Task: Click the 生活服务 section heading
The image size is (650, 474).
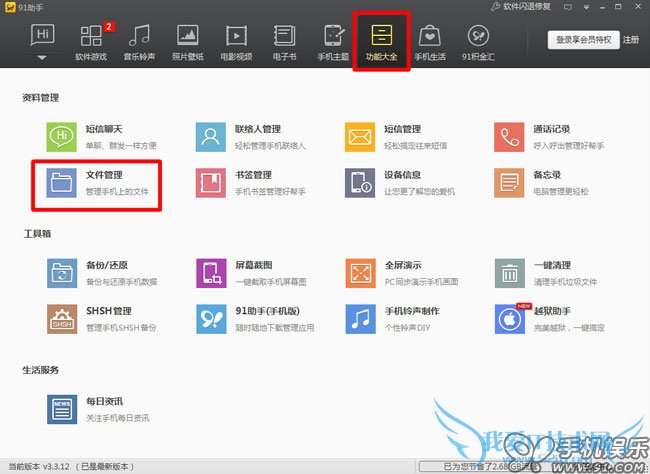Action: coord(41,370)
